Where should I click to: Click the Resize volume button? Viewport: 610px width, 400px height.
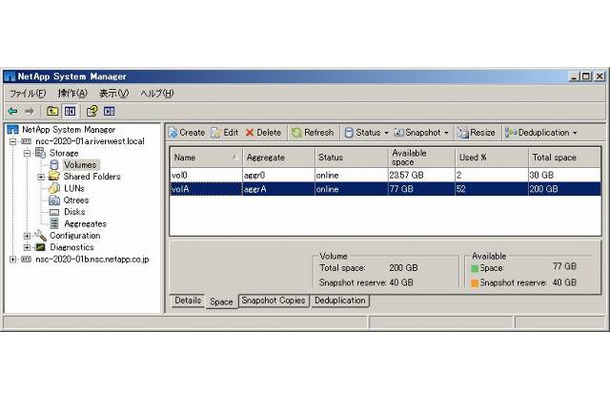[x=476, y=133]
